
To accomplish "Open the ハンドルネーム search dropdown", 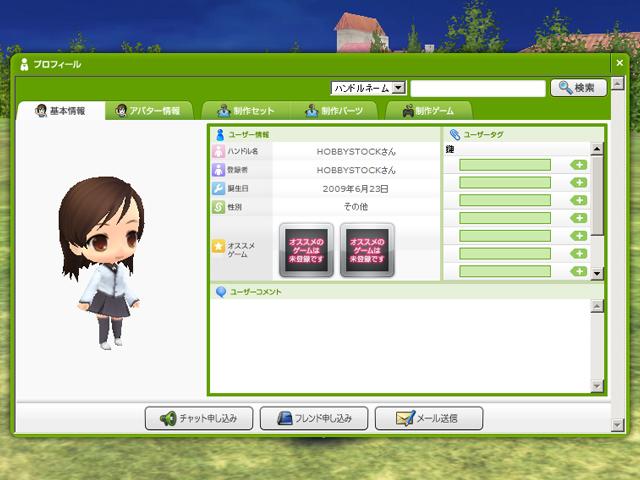I will (368, 88).
